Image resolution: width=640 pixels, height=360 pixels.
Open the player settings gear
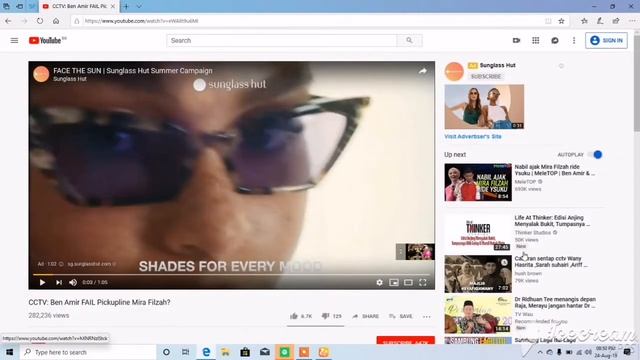380,282
